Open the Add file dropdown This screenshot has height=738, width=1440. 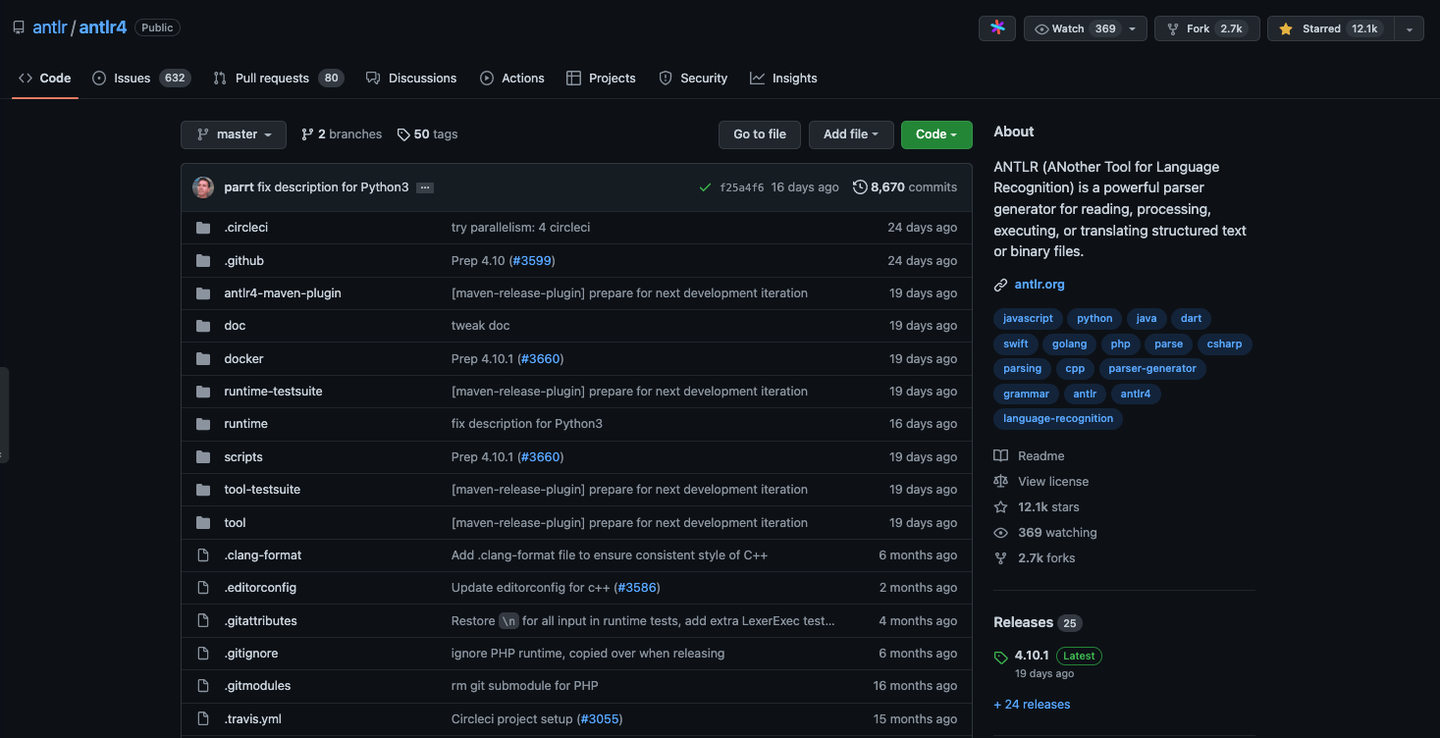pos(851,133)
